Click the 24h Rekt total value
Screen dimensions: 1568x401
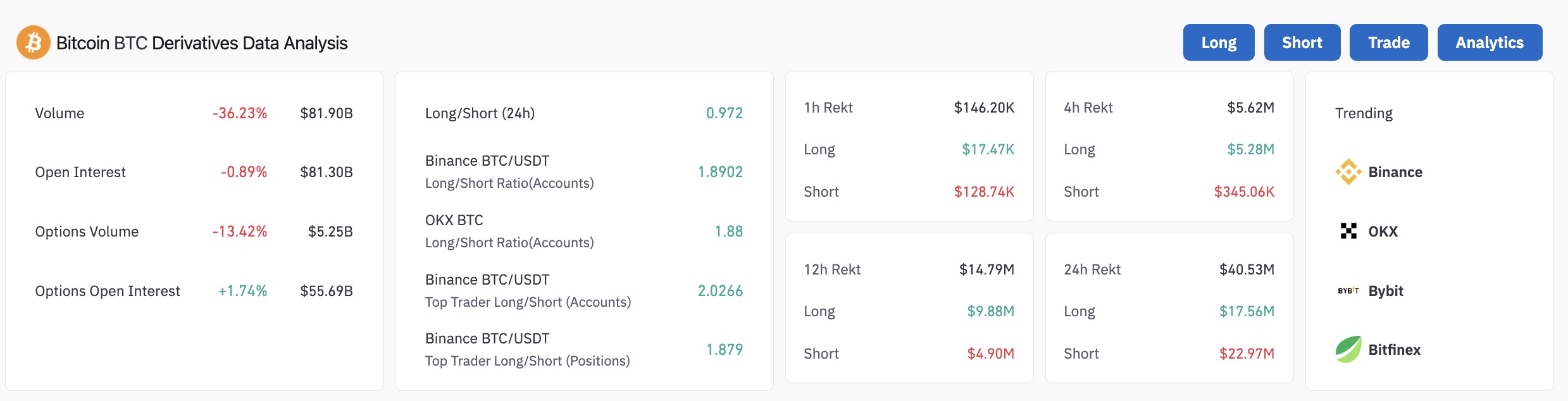coord(1247,269)
